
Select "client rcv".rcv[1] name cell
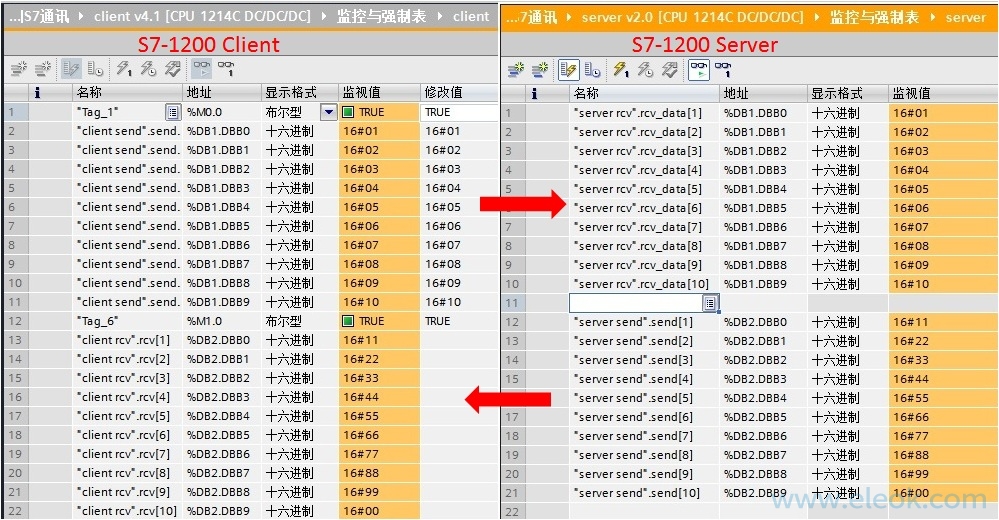[127, 340]
